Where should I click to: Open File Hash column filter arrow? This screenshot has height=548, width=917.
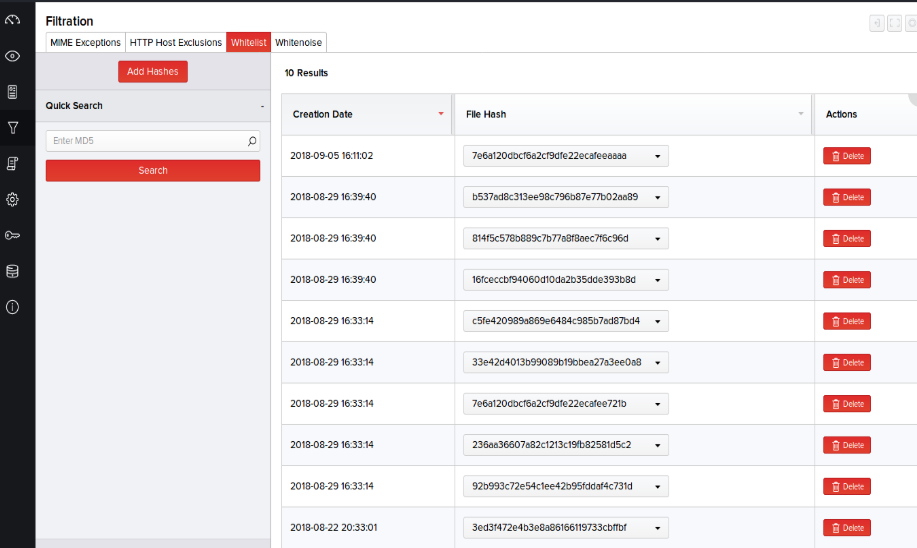(x=800, y=114)
